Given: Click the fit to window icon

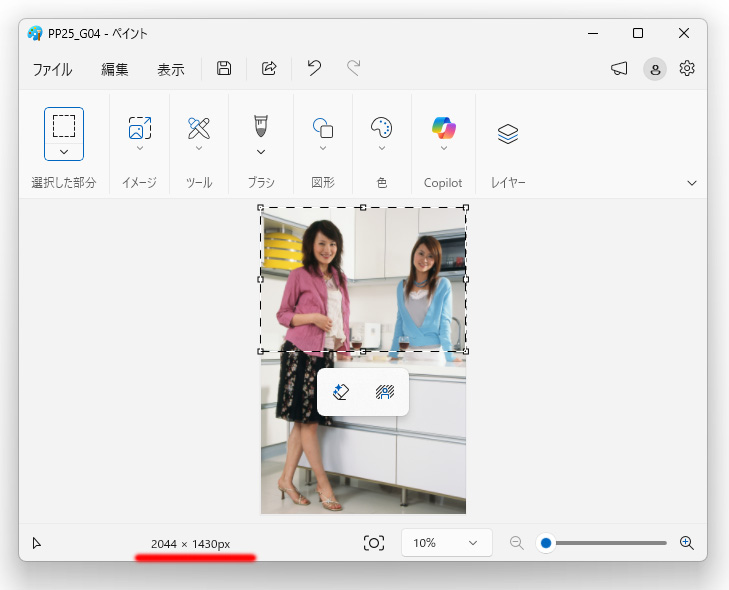Looking at the screenshot, I should click(374, 543).
